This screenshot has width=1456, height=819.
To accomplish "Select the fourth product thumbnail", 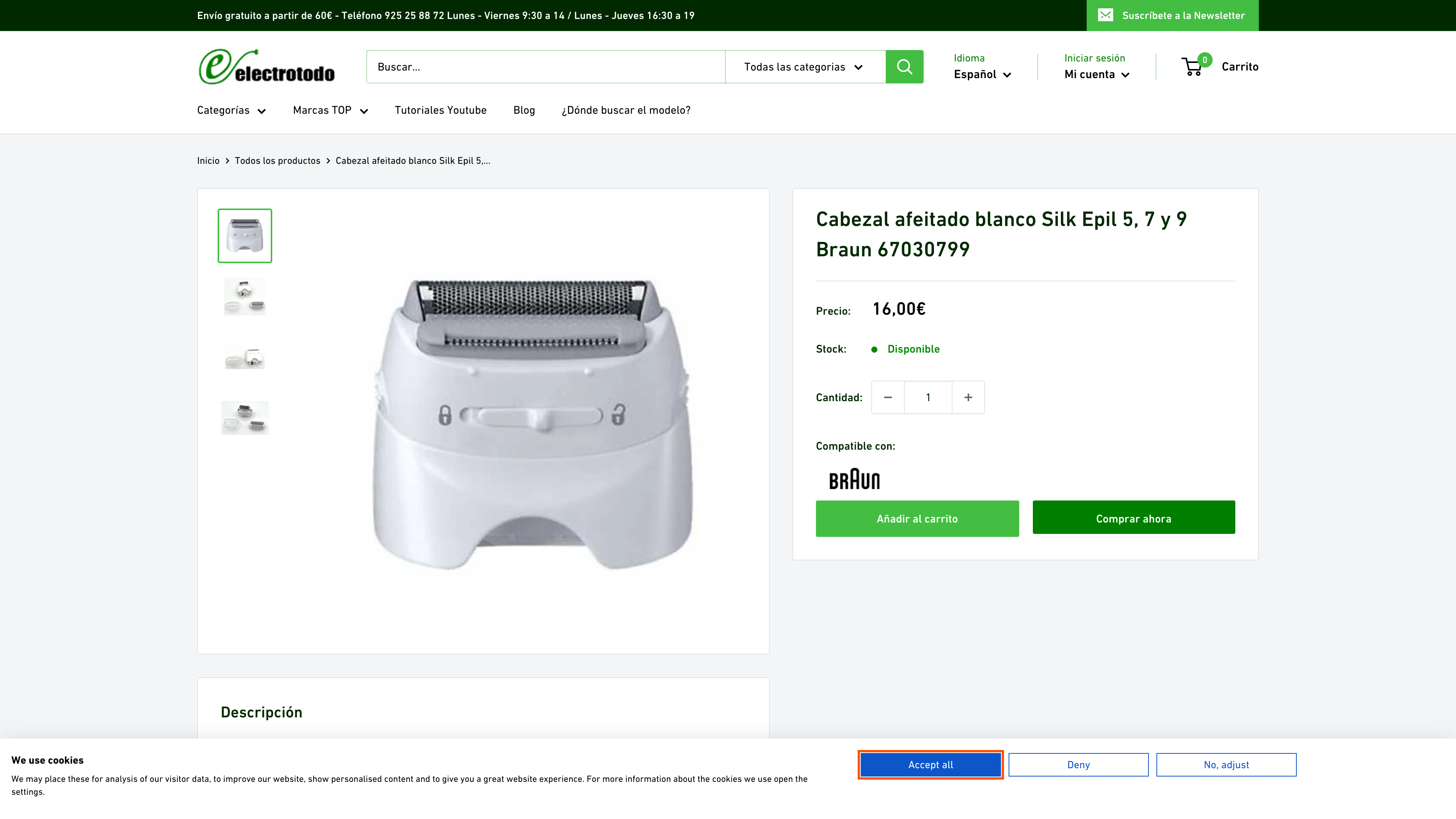I will click(x=245, y=418).
